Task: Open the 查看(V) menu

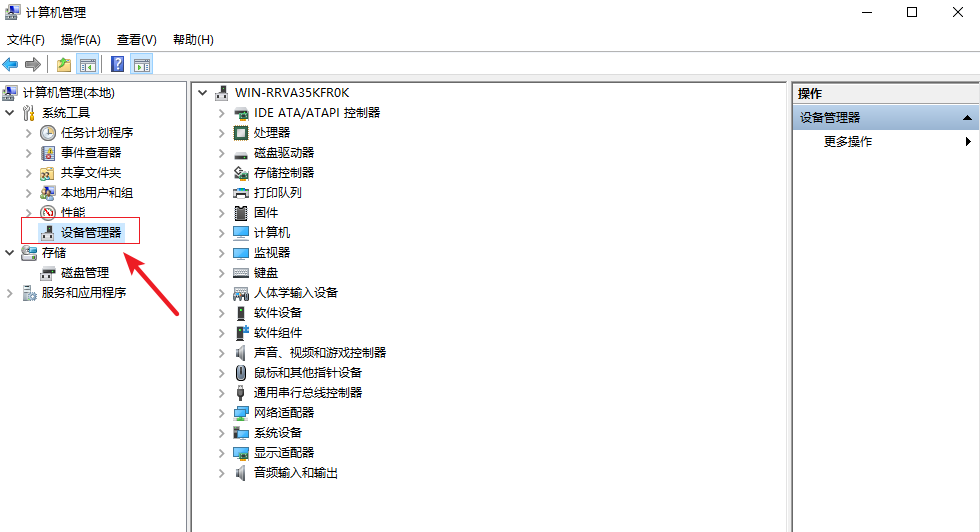Action: pyautogui.click(x=136, y=40)
